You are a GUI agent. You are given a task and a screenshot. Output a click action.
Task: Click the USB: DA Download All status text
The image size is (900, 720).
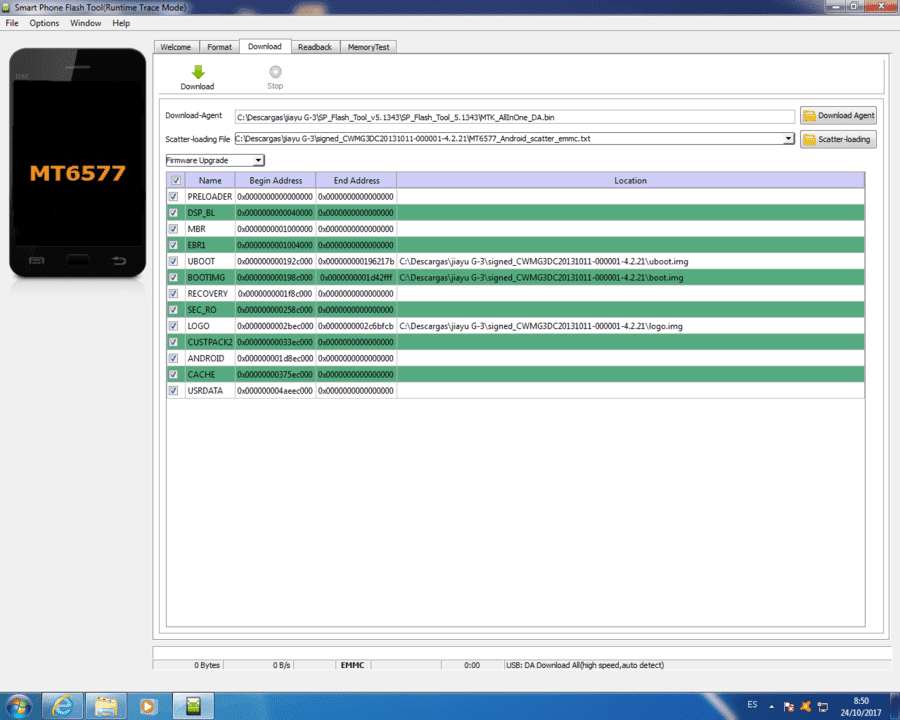tap(585, 665)
